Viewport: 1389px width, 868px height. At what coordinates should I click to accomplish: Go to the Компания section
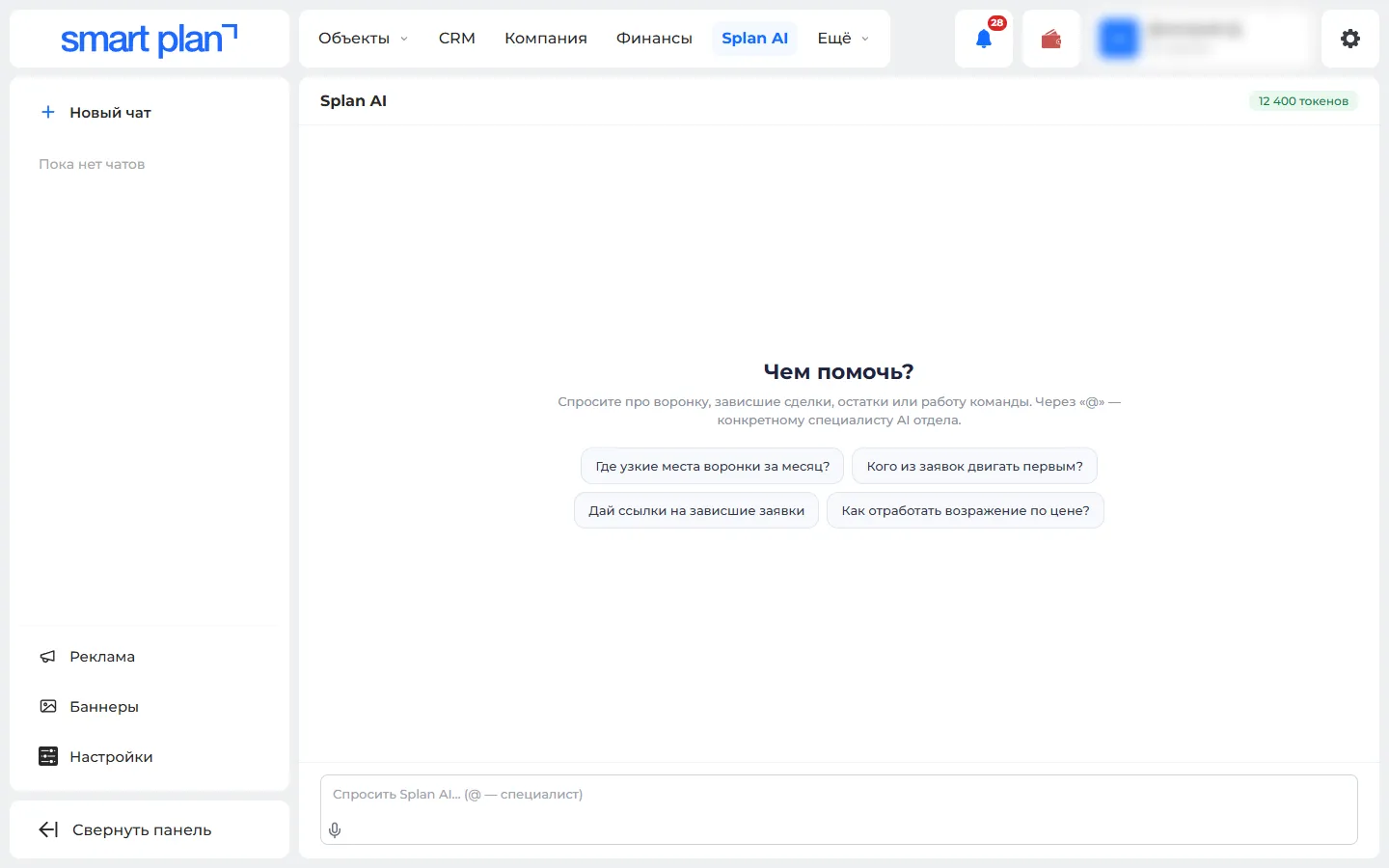click(546, 39)
